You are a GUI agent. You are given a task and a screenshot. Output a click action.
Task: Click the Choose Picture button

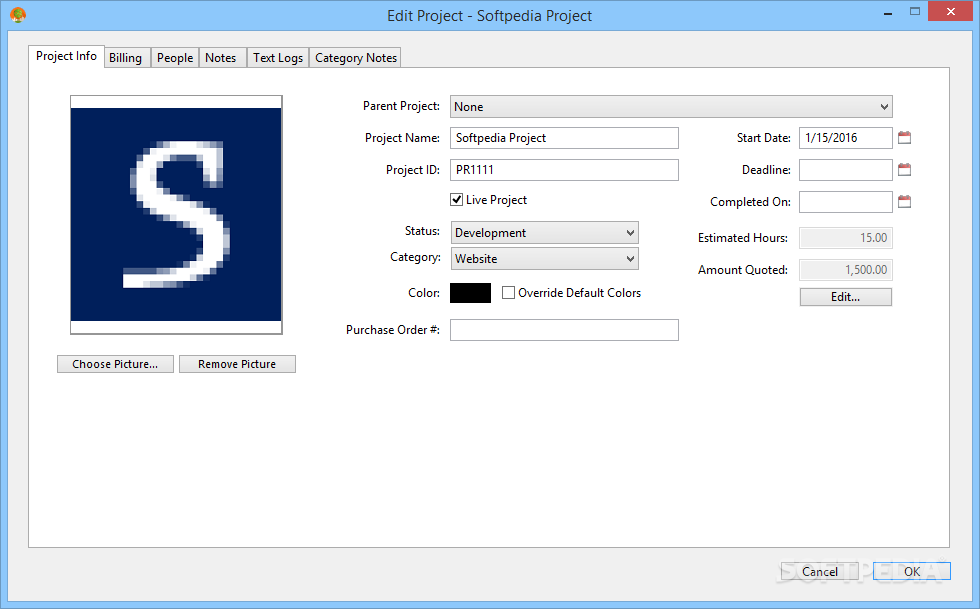click(x=115, y=364)
